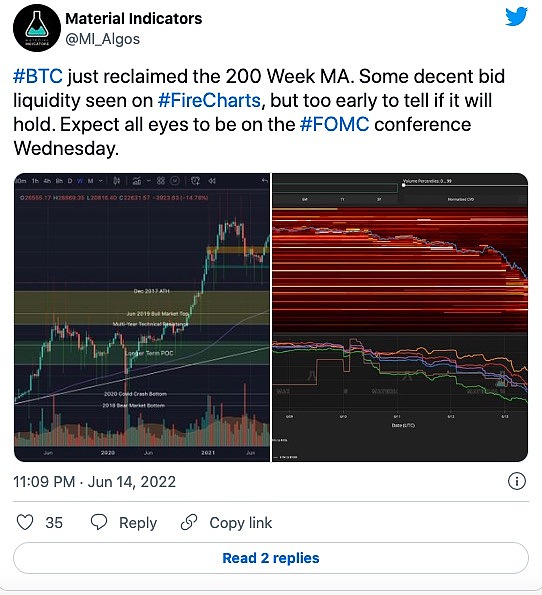Select the candlestick chart style icon
Image resolution: width=542 pixels, height=595 pixels.
[117, 181]
